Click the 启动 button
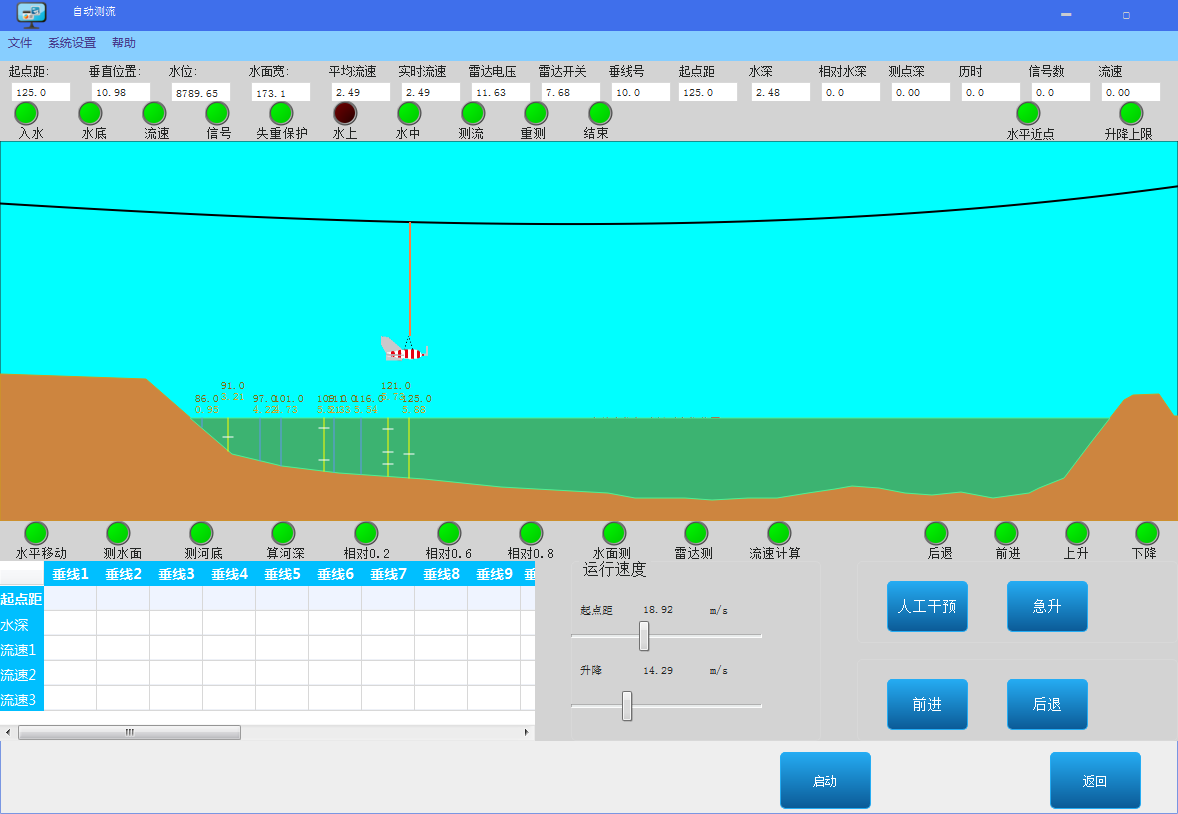Screen dimensions: 1178x814 tap(825, 780)
